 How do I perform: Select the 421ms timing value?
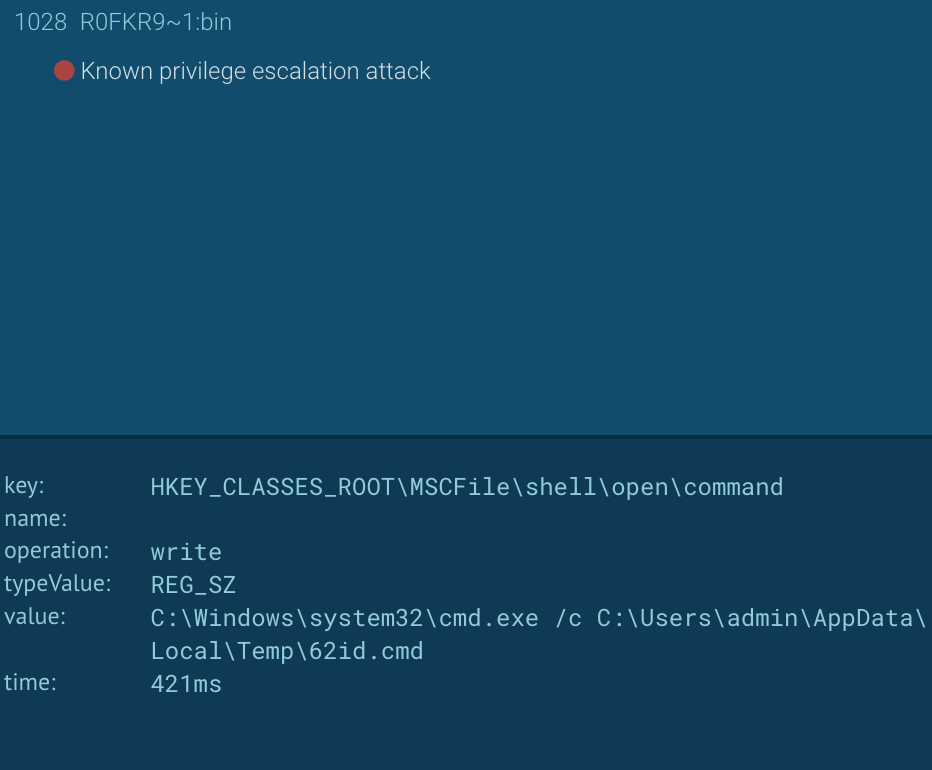[186, 684]
